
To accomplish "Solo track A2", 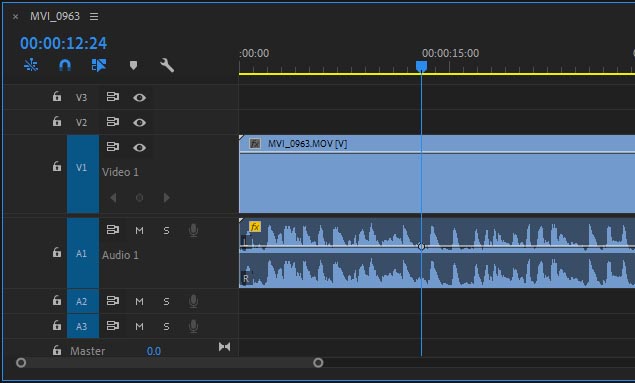I will coord(166,302).
